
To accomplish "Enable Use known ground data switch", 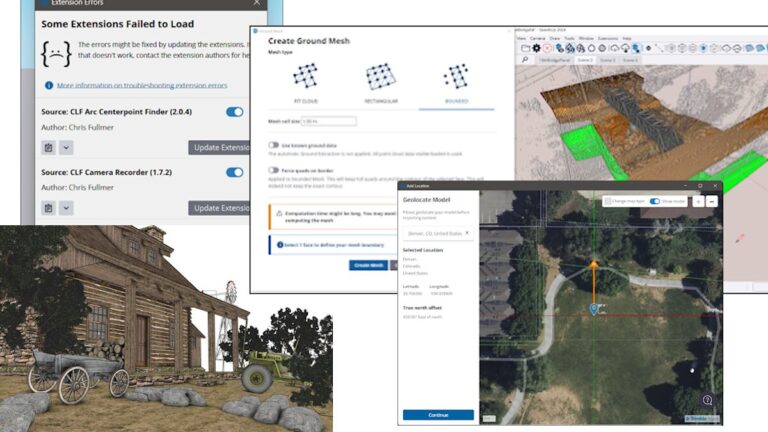I will [x=273, y=145].
